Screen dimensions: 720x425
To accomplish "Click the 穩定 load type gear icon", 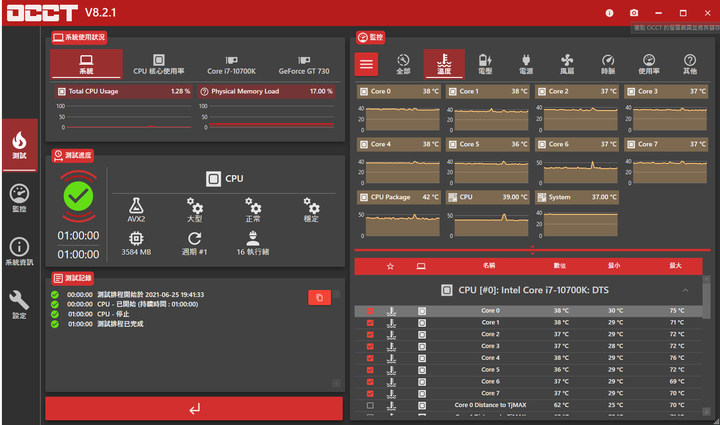I will click(x=311, y=205).
